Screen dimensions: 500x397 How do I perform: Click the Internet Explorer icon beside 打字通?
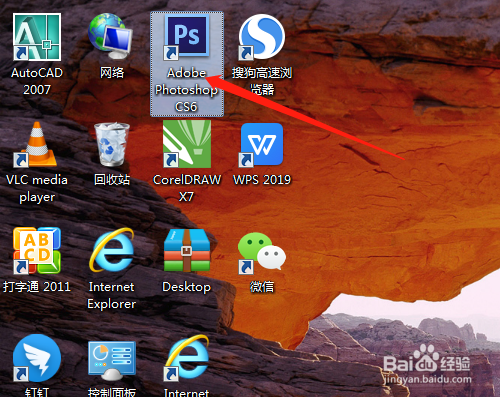112,250
